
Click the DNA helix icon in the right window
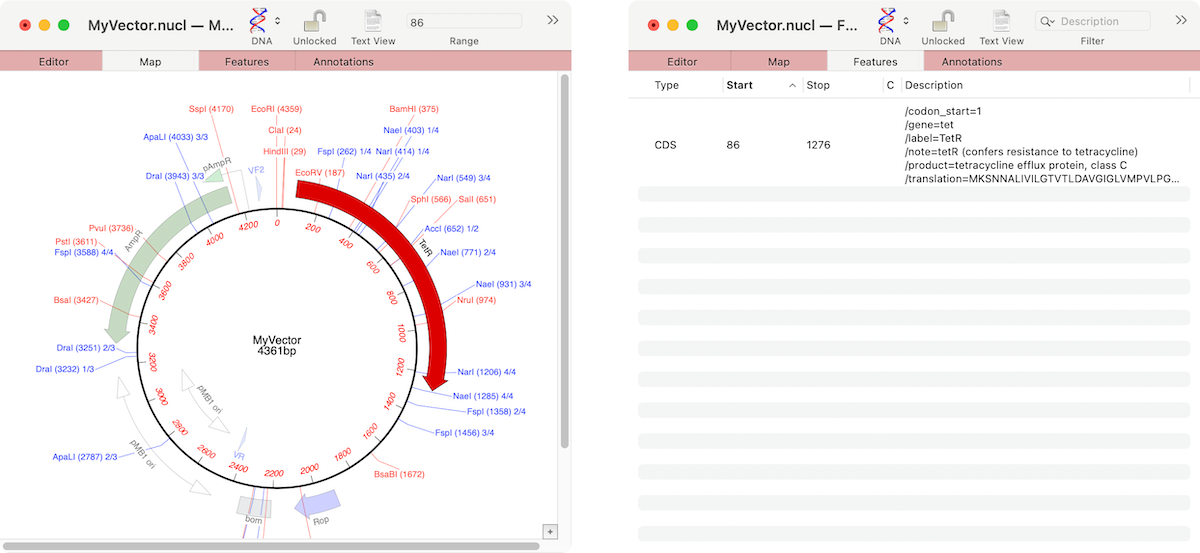pyautogui.click(x=887, y=20)
